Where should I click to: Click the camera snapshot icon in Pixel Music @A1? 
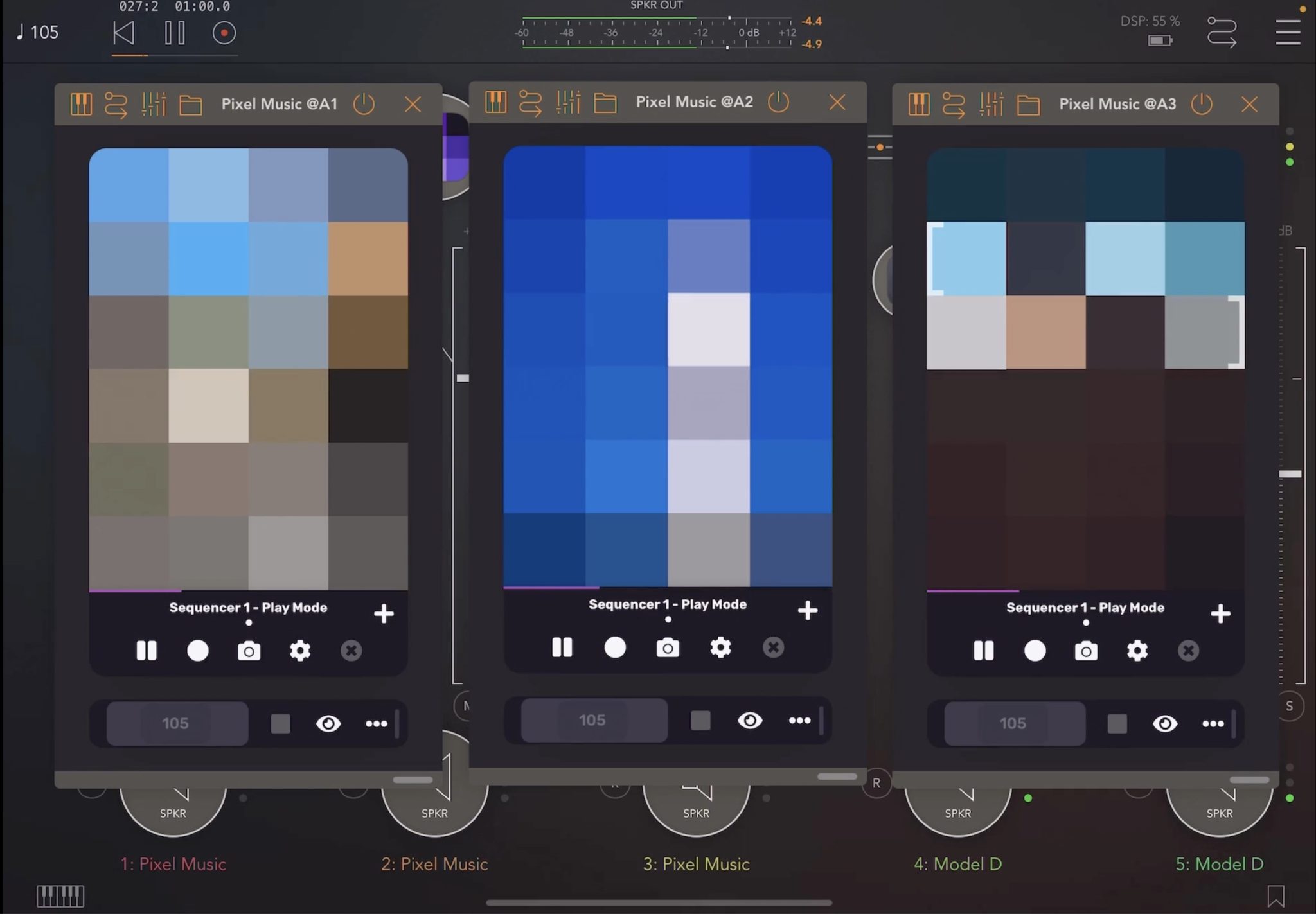pyautogui.click(x=249, y=651)
